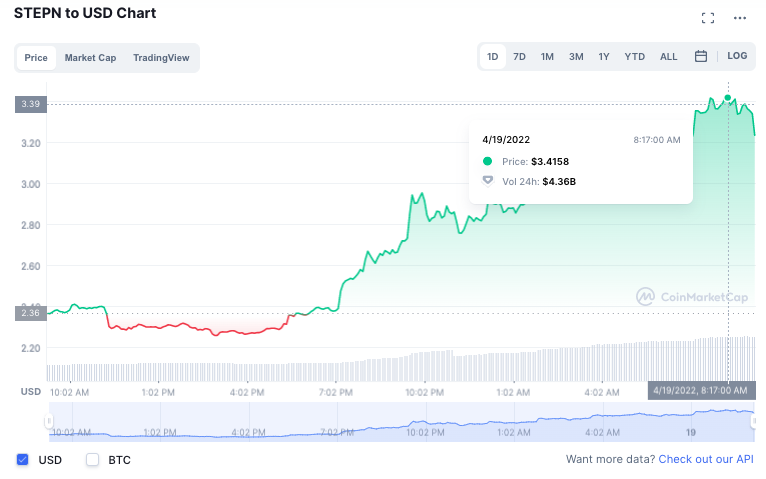Screen dimensions: 766x479
Task: Select the 1Y time range
Action: (604, 57)
